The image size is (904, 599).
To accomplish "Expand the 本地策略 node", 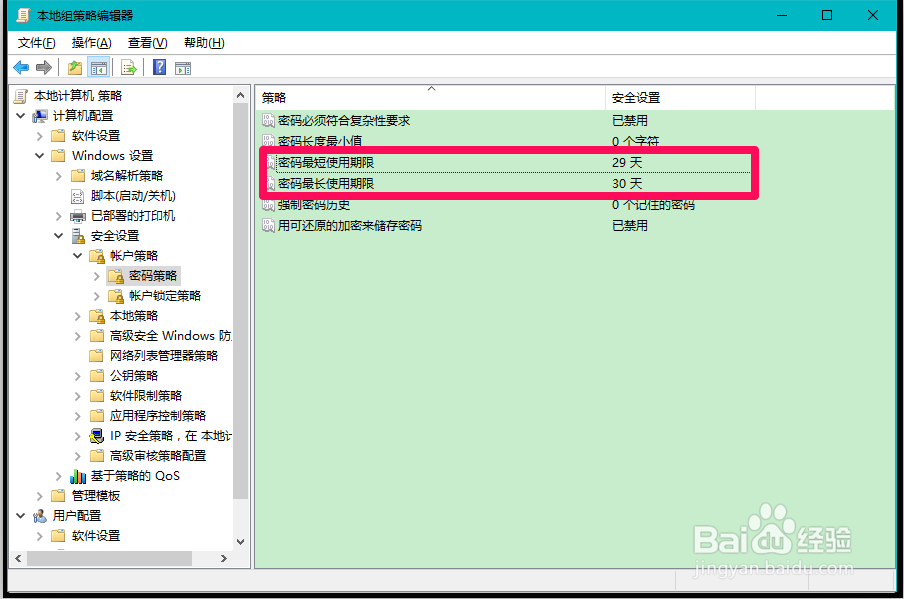I will click(x=76, y=315).
